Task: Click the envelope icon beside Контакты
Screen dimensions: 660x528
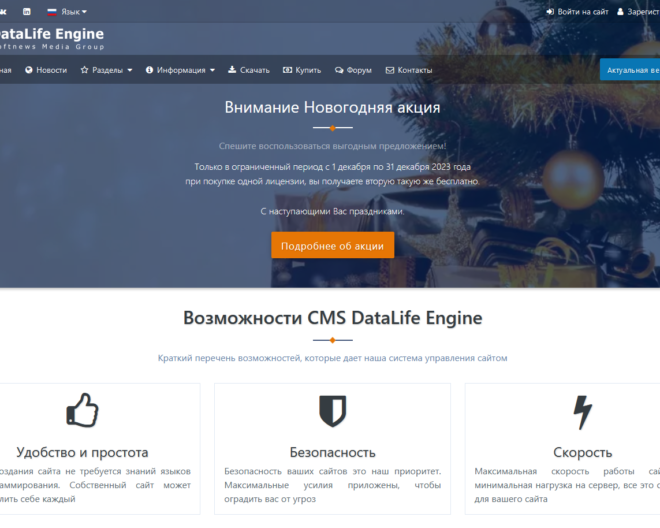Action: click(390, 70)
